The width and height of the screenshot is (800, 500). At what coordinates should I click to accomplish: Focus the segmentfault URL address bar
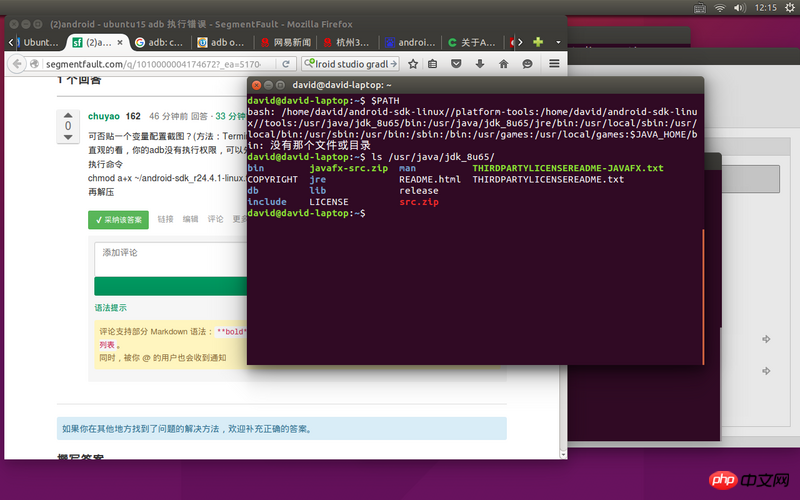153,64
